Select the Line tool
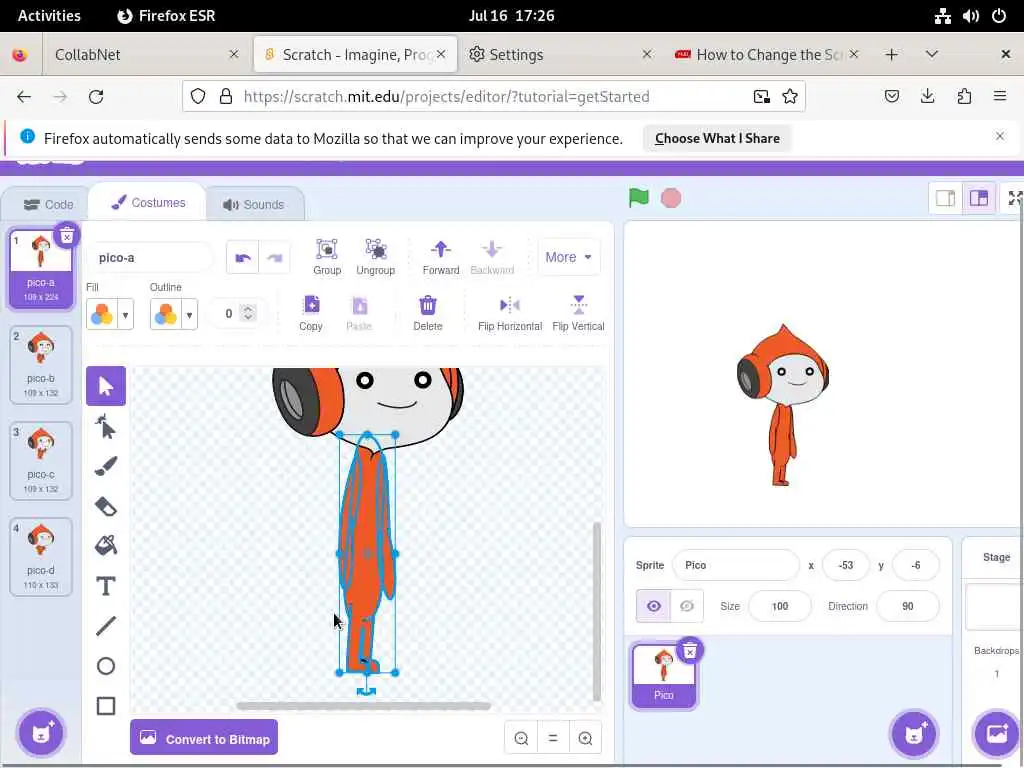The image size is (1024, 768). click(x=106, y=626)
